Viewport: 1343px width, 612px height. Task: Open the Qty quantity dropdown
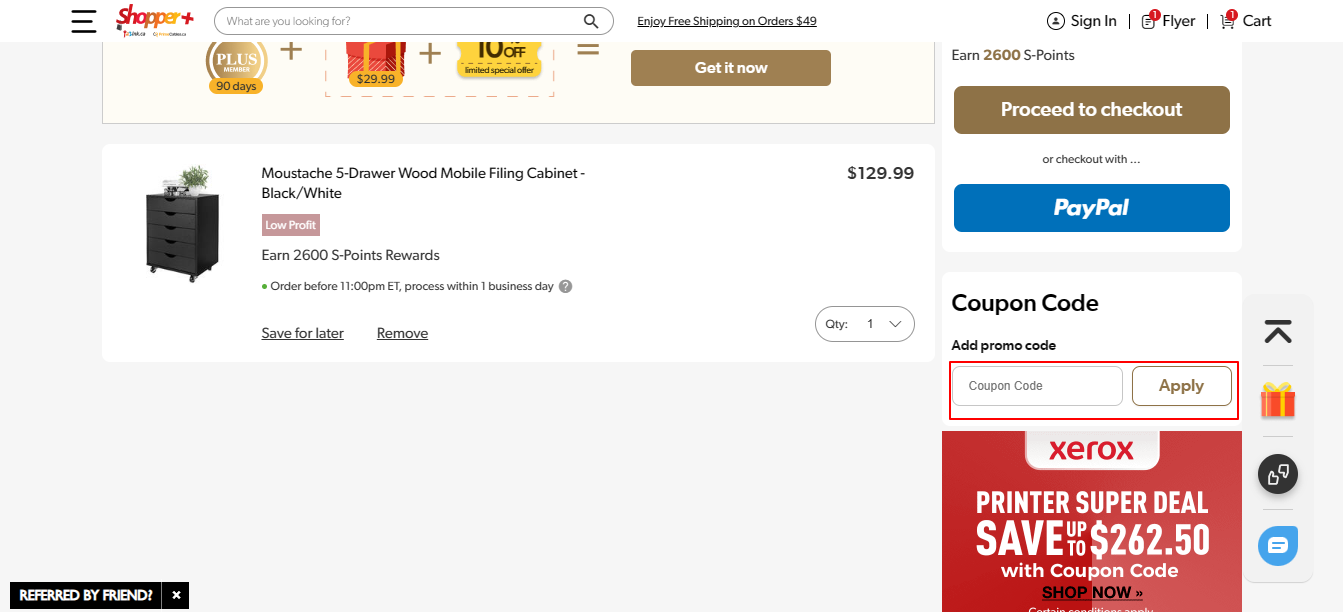pos(864,323)
